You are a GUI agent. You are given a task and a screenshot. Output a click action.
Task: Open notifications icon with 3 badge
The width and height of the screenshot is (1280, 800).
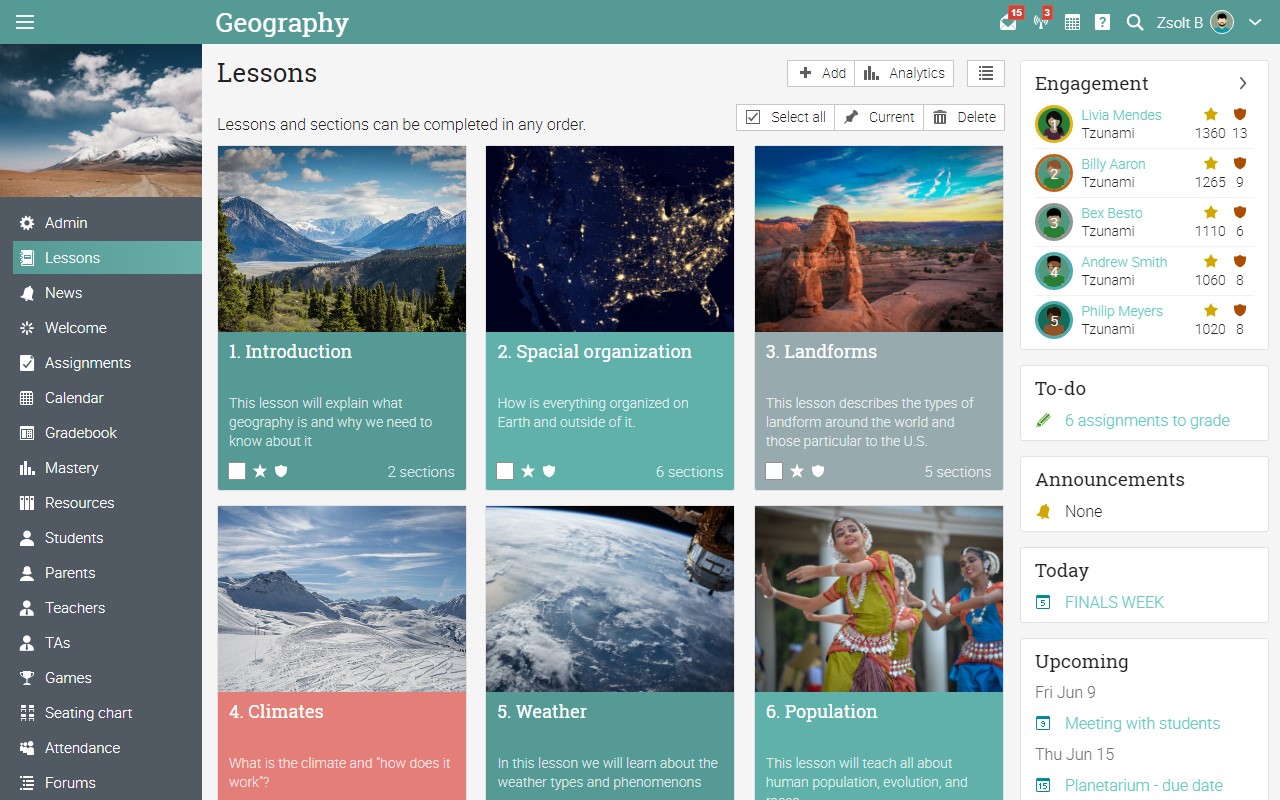point(1040,22)
